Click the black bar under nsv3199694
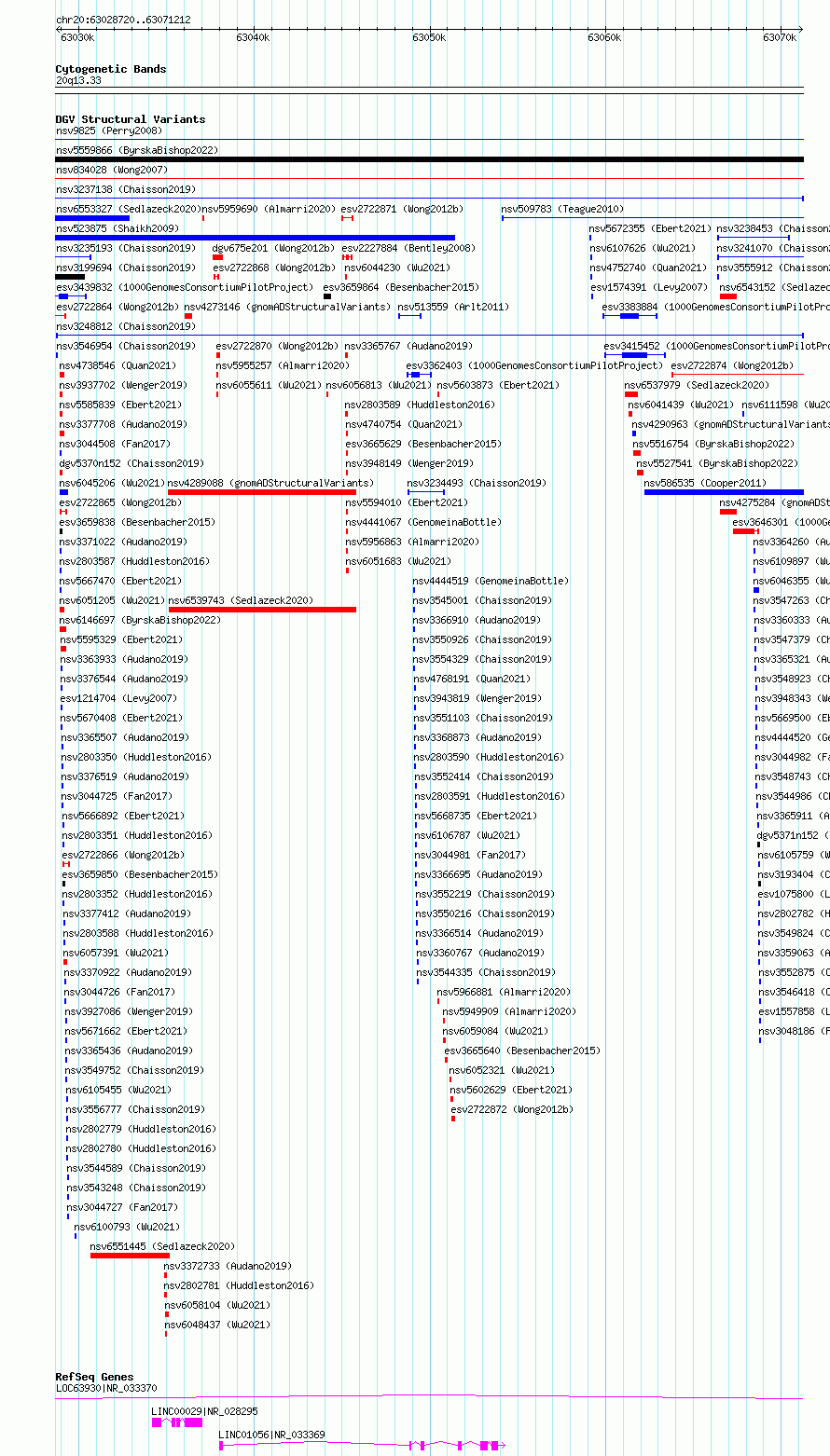The image size is (830, 1456). click(x=70, y=277)
